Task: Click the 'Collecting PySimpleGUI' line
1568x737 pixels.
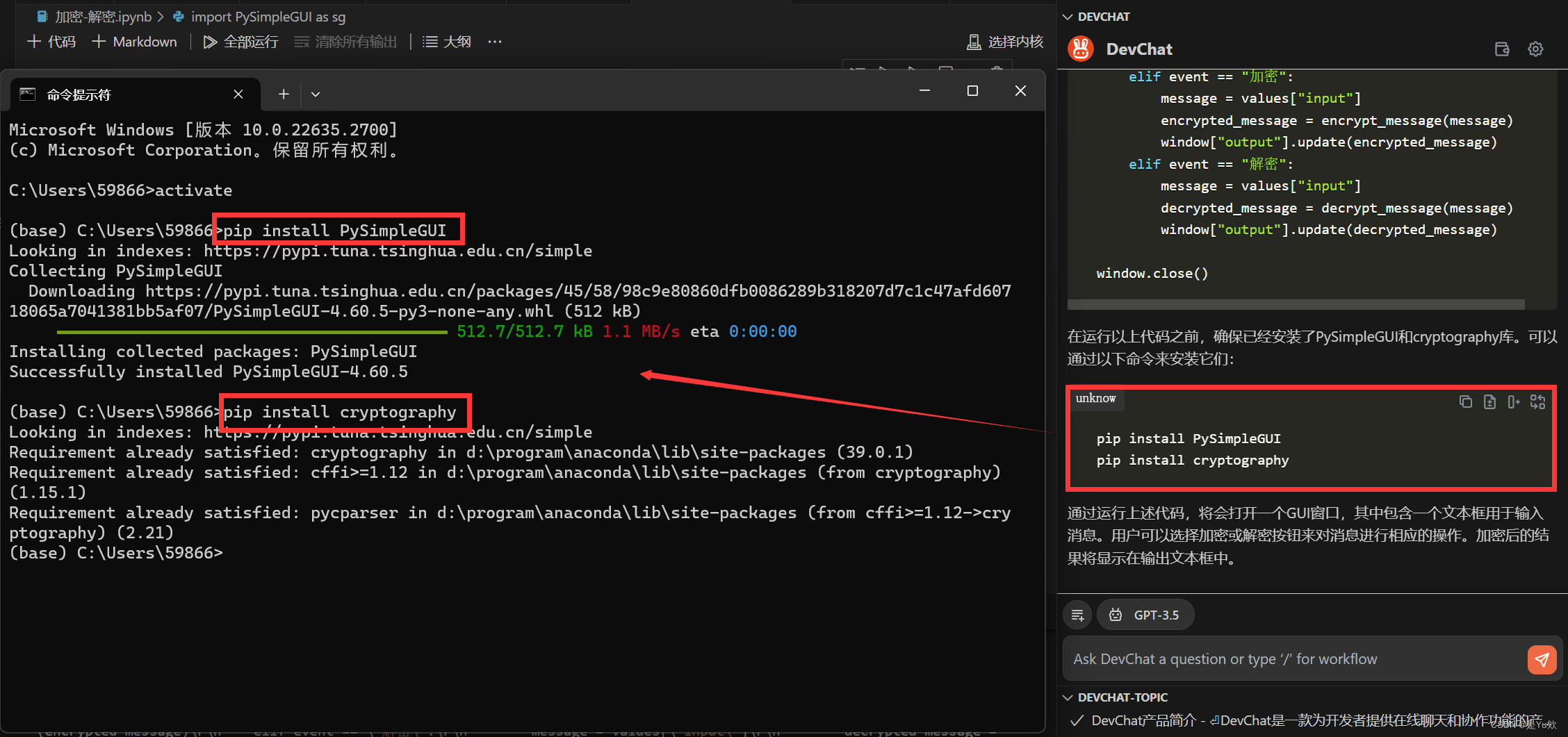Action: pyautogui.click(x=115, y=271)
